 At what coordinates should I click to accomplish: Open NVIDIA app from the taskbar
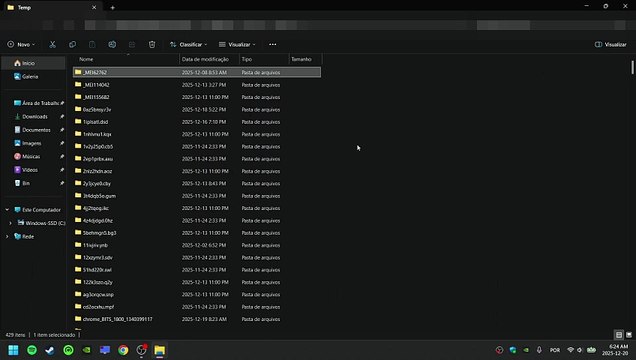click(86, 350)
